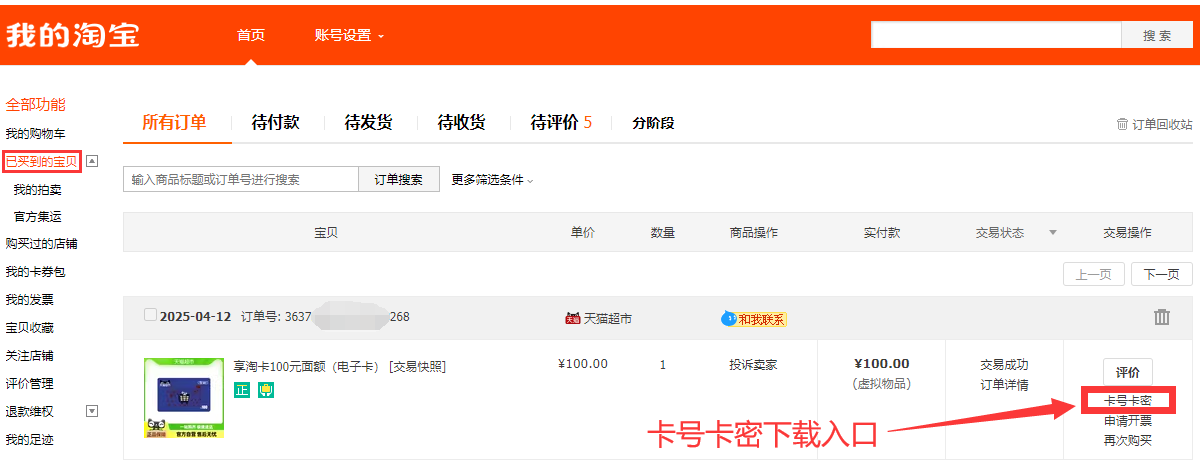The image size is (1200, 468).
Task: Click the 评价 button for the order
Action: click(x=1127, y=372)
